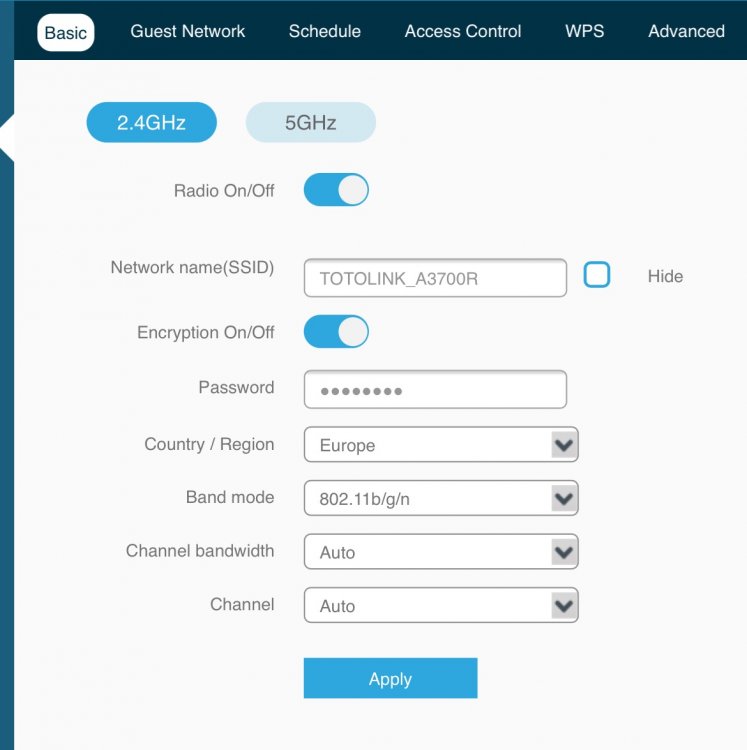Viewport: 747px width, 750px height.
Task: Expand the Band mode dropdown
Action: (440, 498)
